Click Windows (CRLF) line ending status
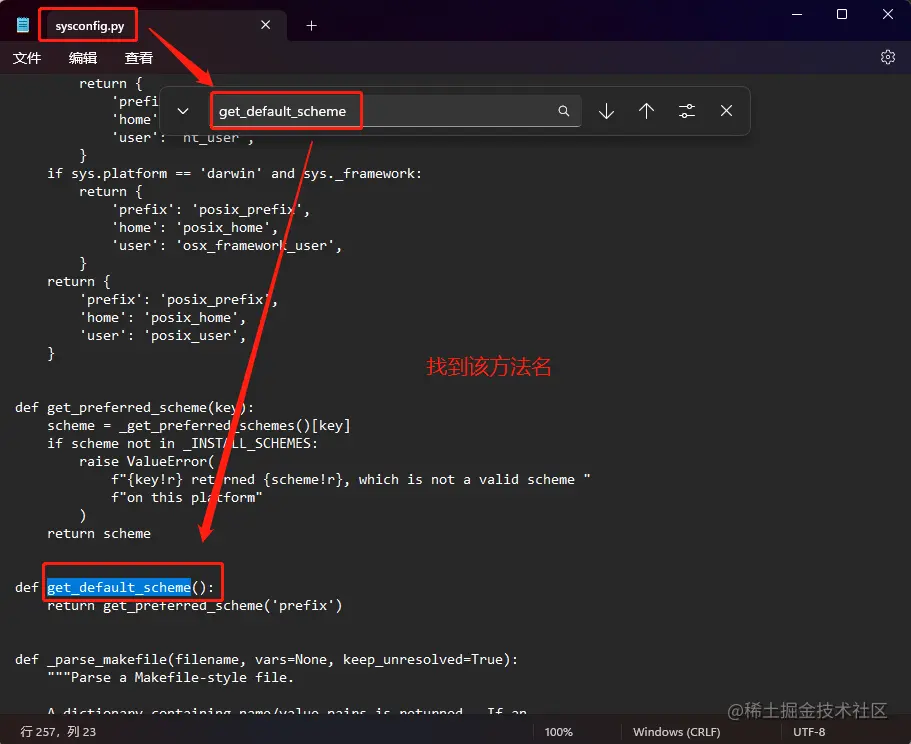Screen dimensions: 911x744 pyautogui.click(x=677, y=732)
